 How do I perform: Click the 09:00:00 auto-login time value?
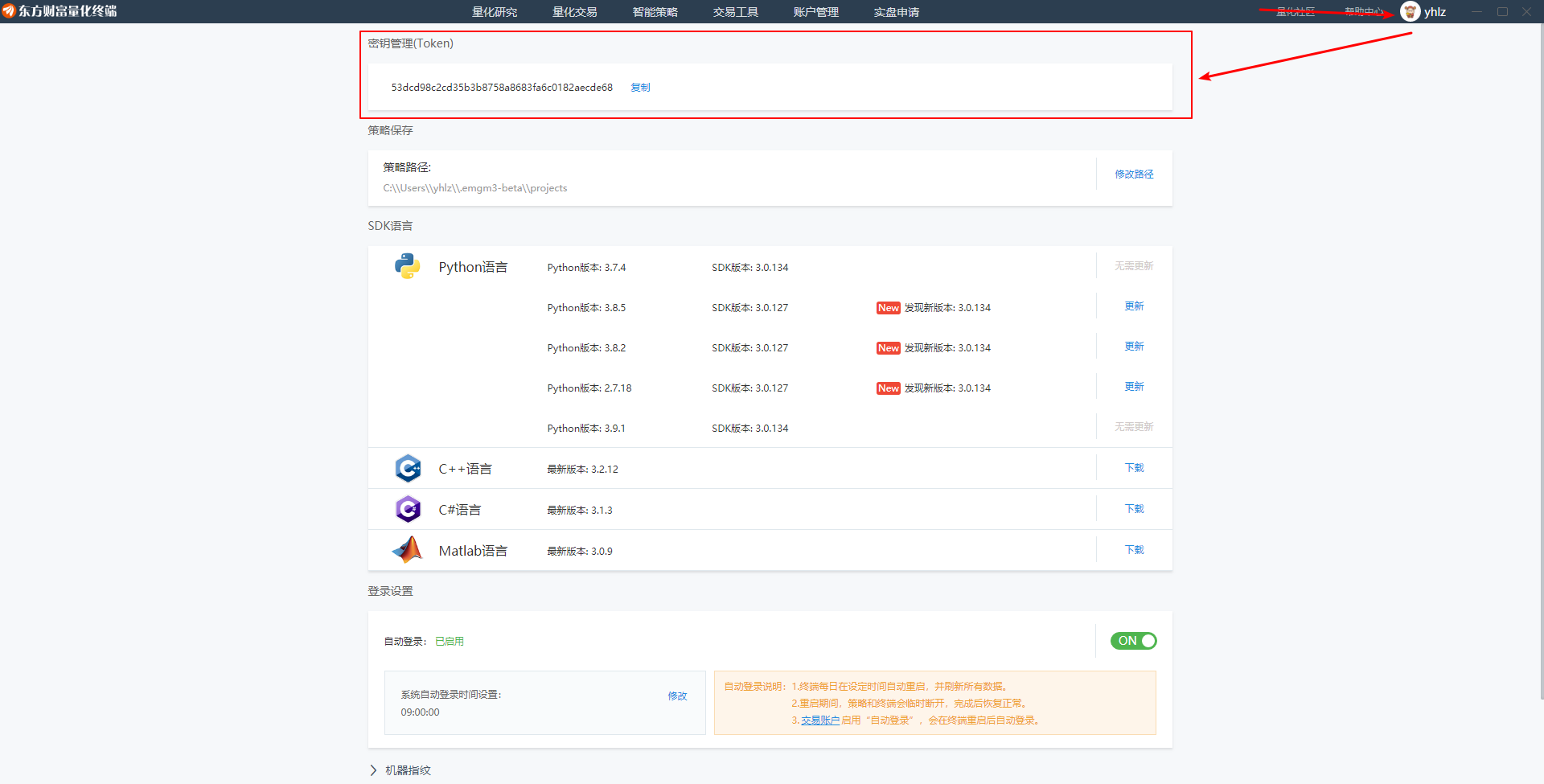tap(421, 712)
